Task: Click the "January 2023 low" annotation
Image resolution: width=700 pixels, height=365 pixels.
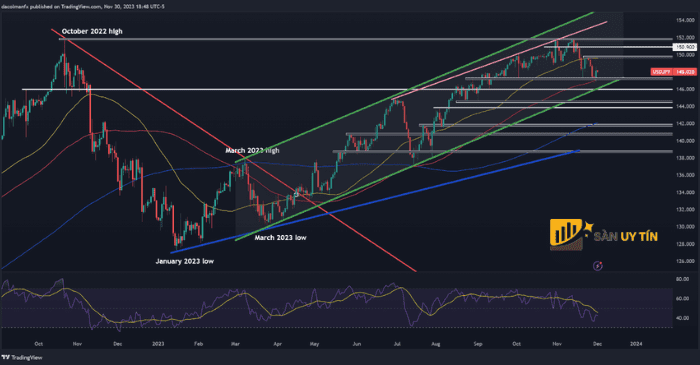Action: pyautogui.click(x=184, y=261)
